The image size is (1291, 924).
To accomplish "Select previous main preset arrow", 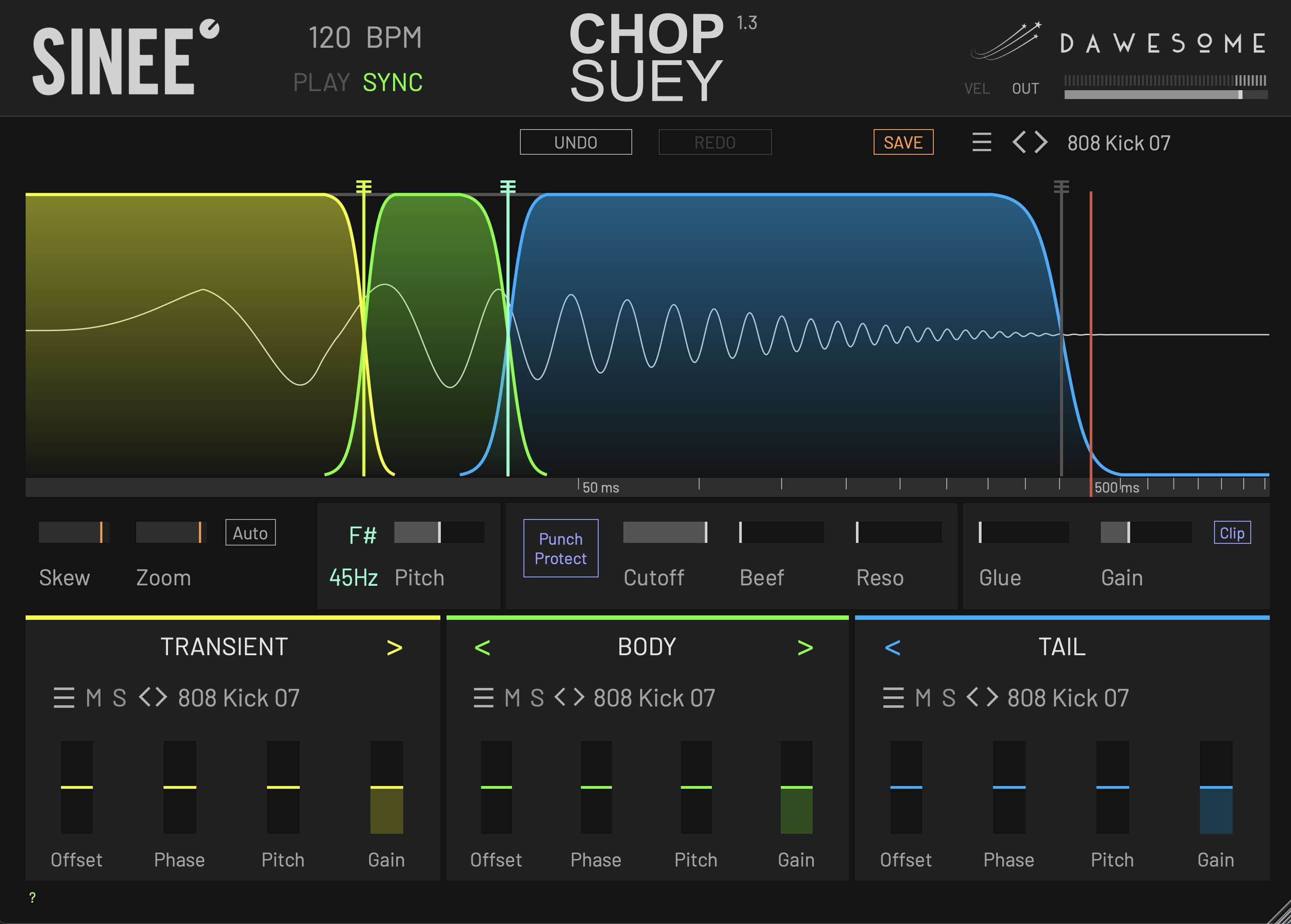I will pos(1020,142).
